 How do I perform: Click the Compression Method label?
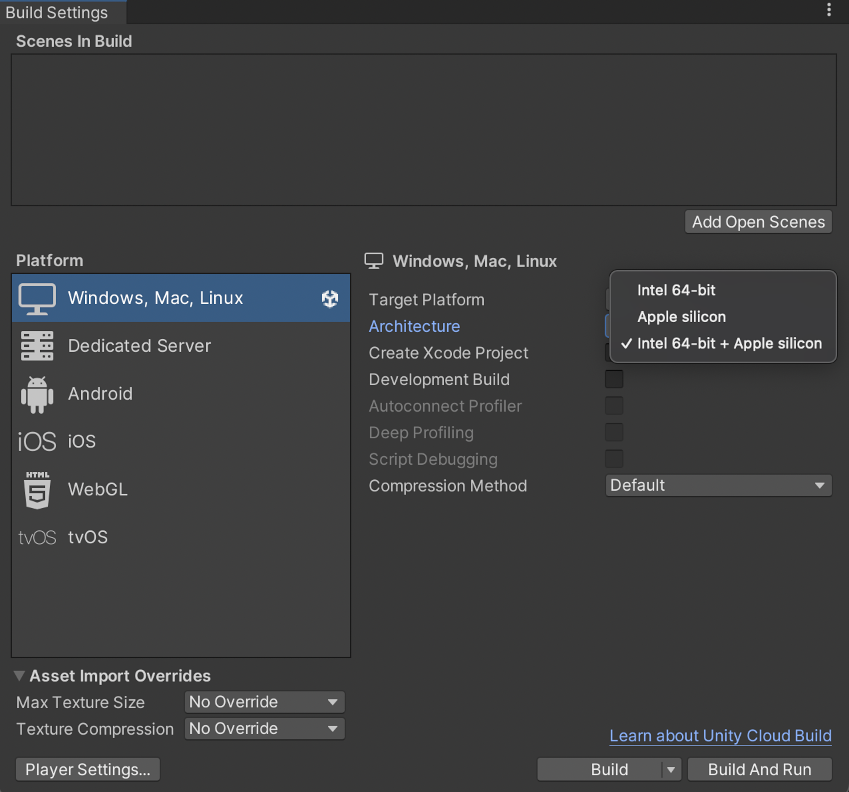(x=448, y=486)
